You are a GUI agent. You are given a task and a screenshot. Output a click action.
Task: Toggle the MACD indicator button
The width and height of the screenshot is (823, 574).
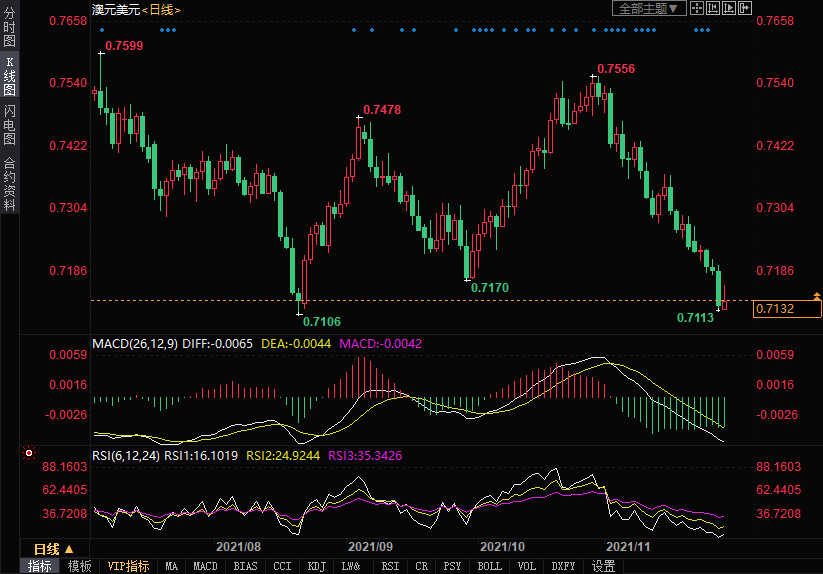205,566
